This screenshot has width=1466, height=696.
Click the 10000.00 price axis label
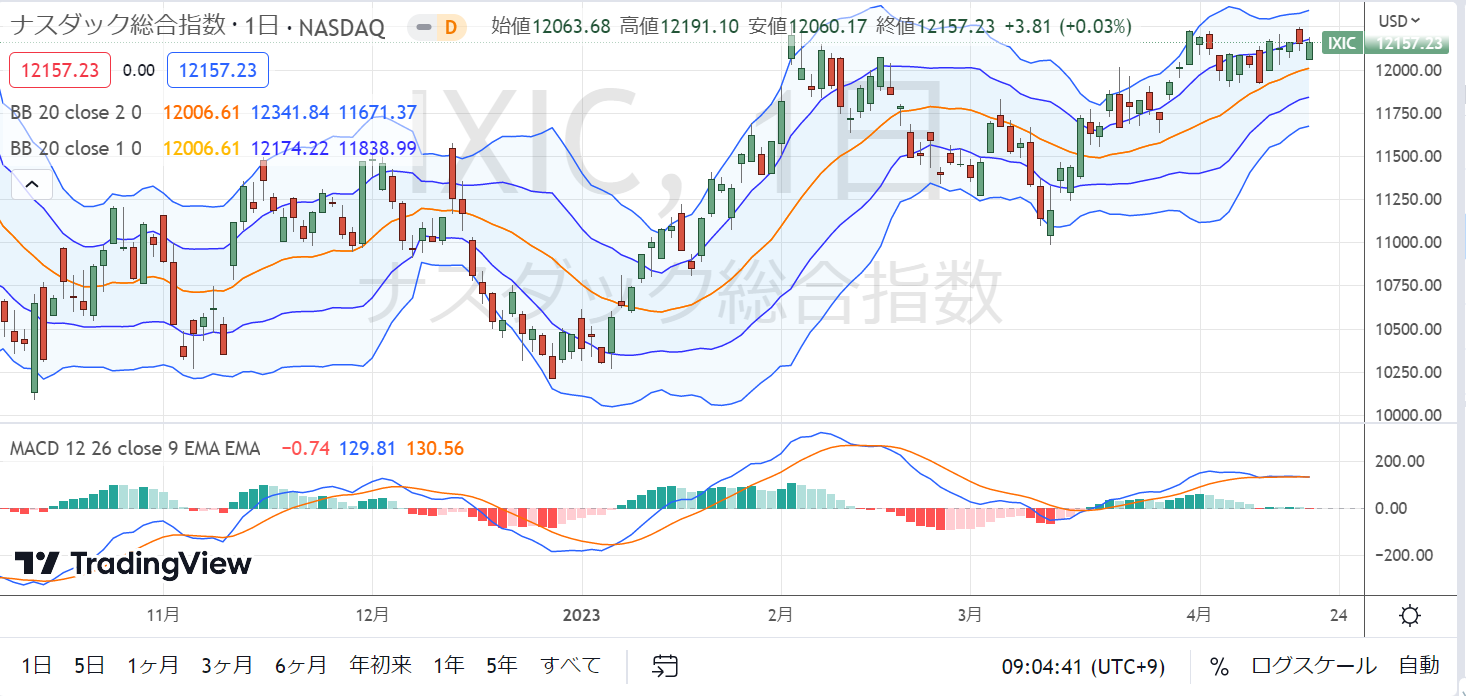coord(1407,415)
